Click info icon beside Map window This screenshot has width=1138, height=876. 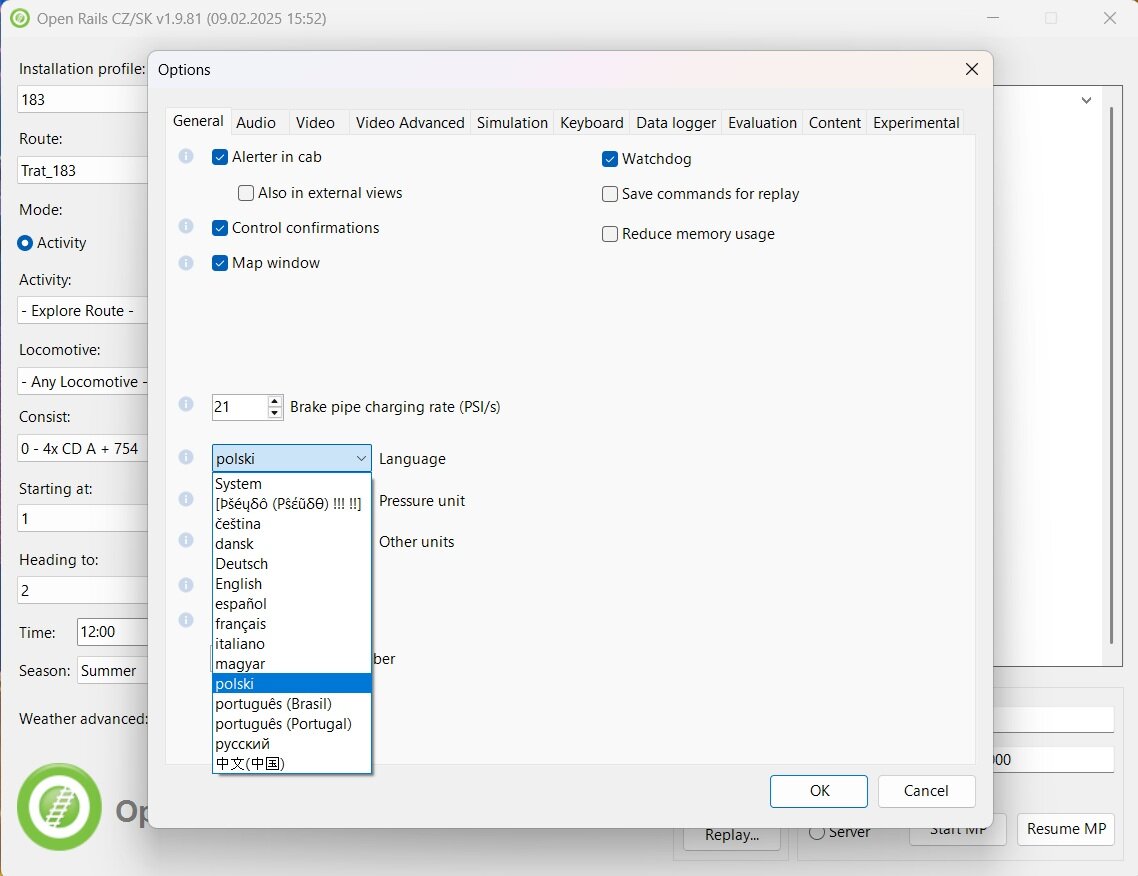[x=186, y=263]
